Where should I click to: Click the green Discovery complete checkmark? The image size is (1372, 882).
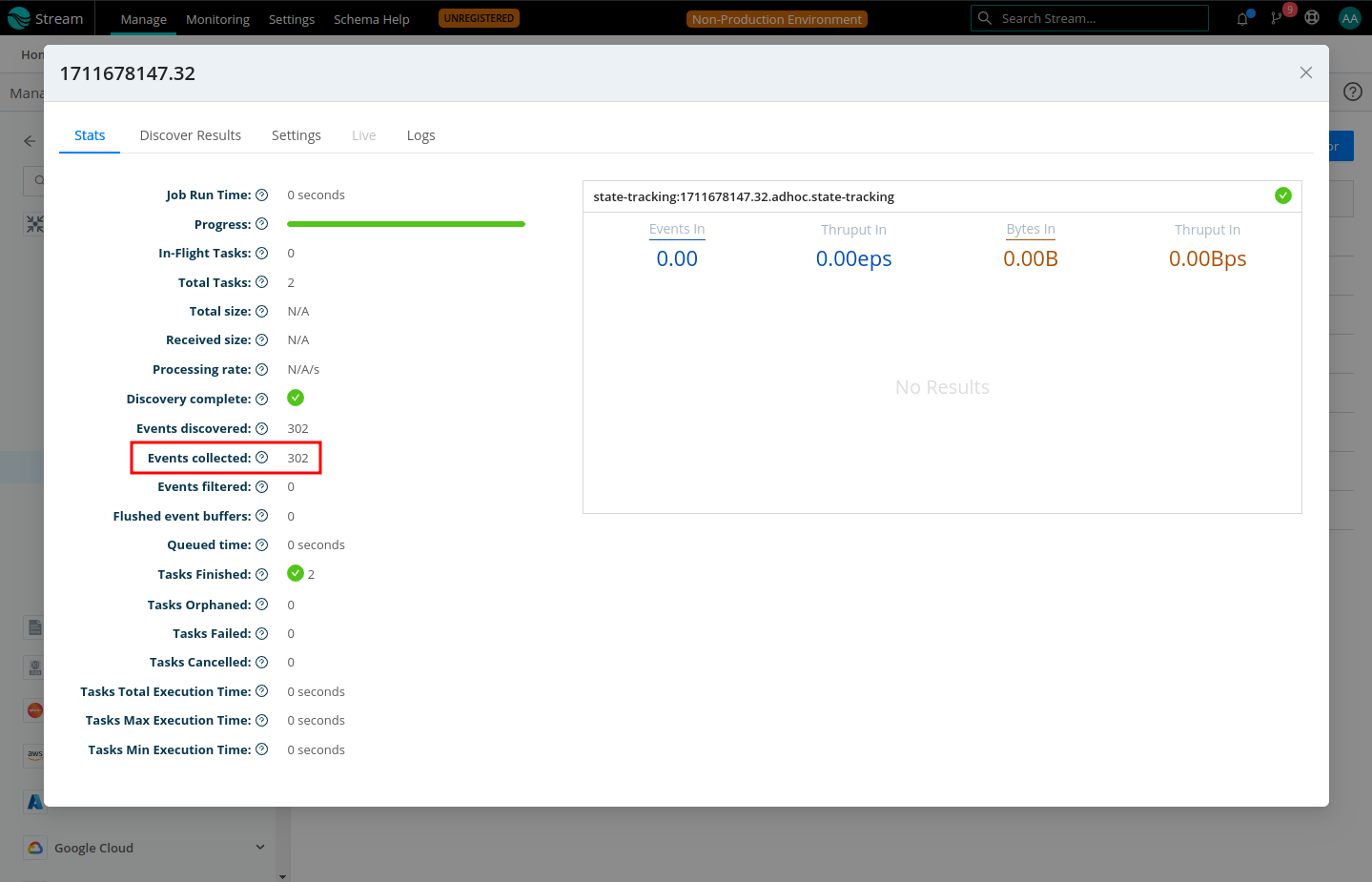(296, 398)
